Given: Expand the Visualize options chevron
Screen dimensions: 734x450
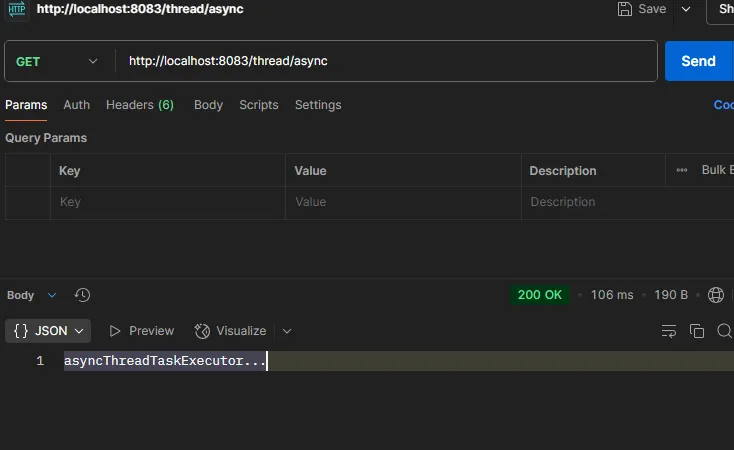Looking at the screenshot, I should click(x=287, y=332).
